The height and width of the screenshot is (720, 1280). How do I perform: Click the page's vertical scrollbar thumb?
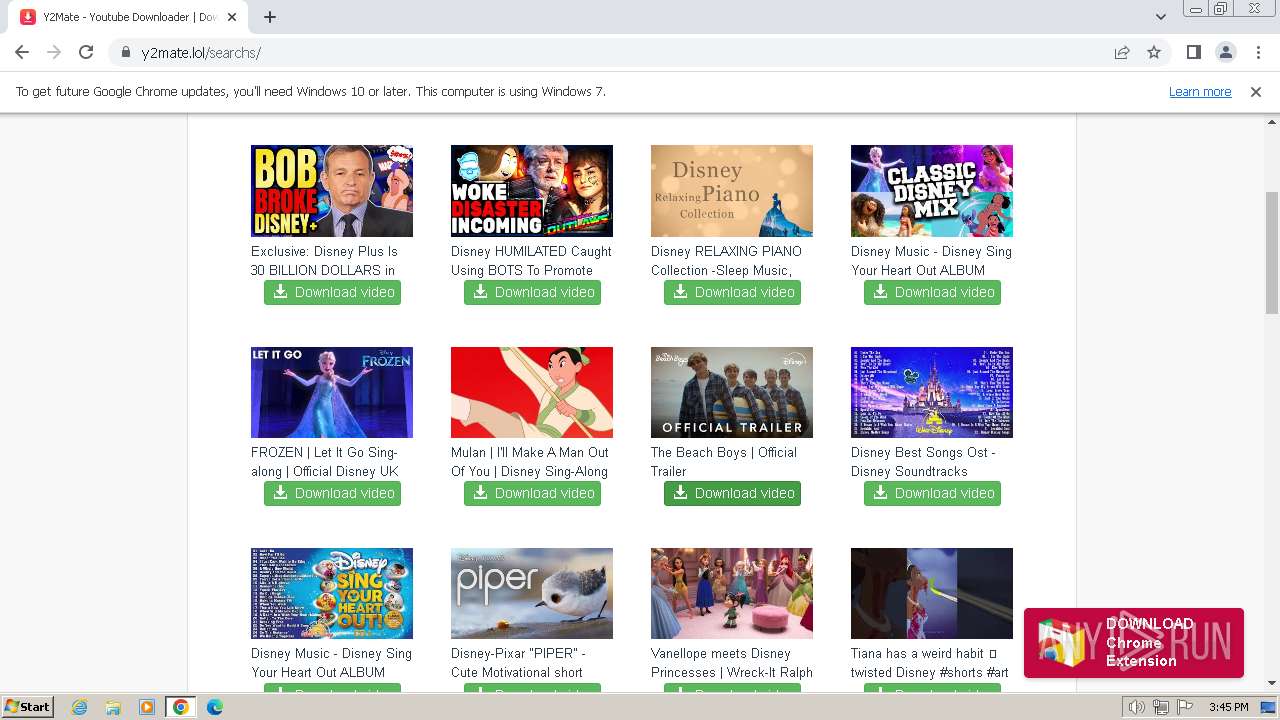pyautogui.click(x=1272, y=252)
